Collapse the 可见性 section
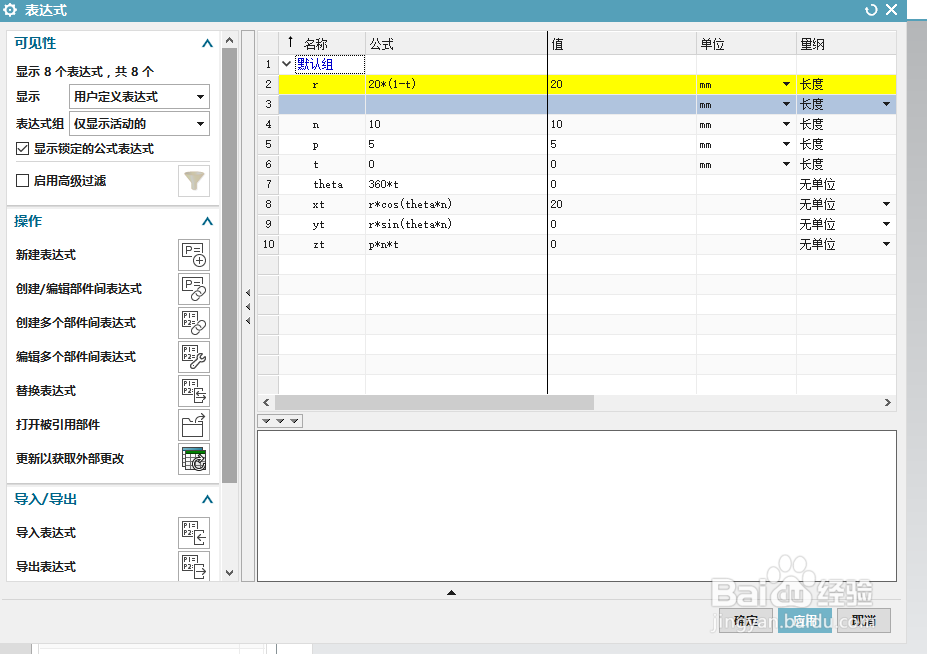The width and height of the screenshot is (927, 654). click(207, 43)
